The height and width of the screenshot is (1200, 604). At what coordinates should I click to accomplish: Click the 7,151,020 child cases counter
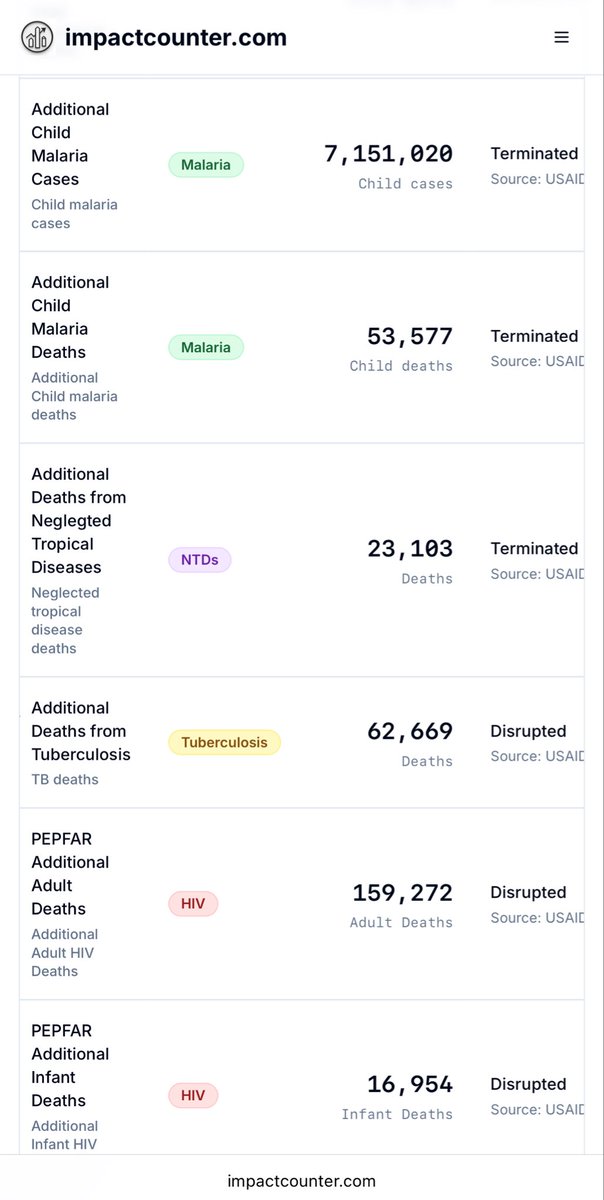pyautogui.click(x=388, y=154)
